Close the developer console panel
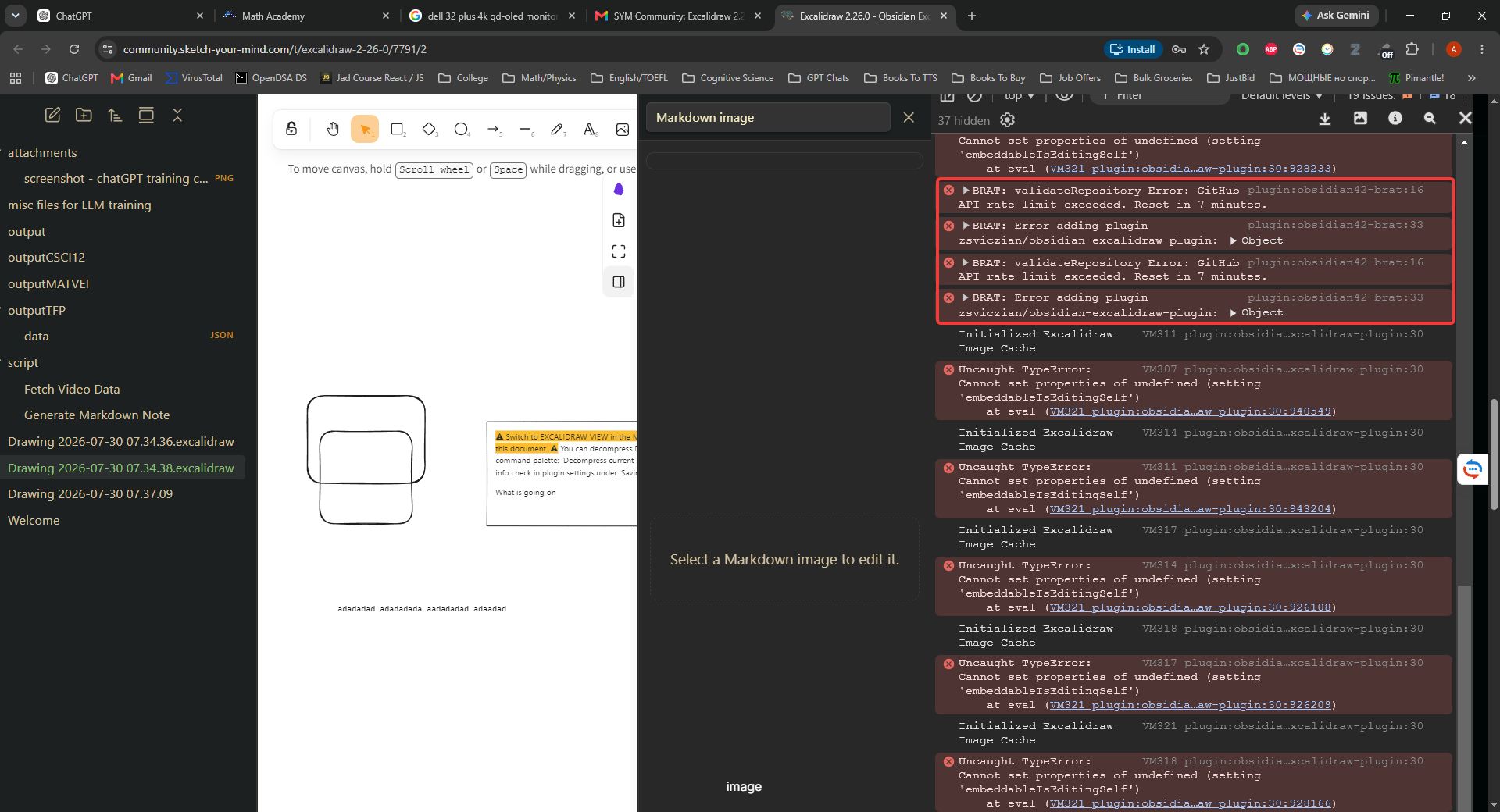 (x=1465, y=118)
